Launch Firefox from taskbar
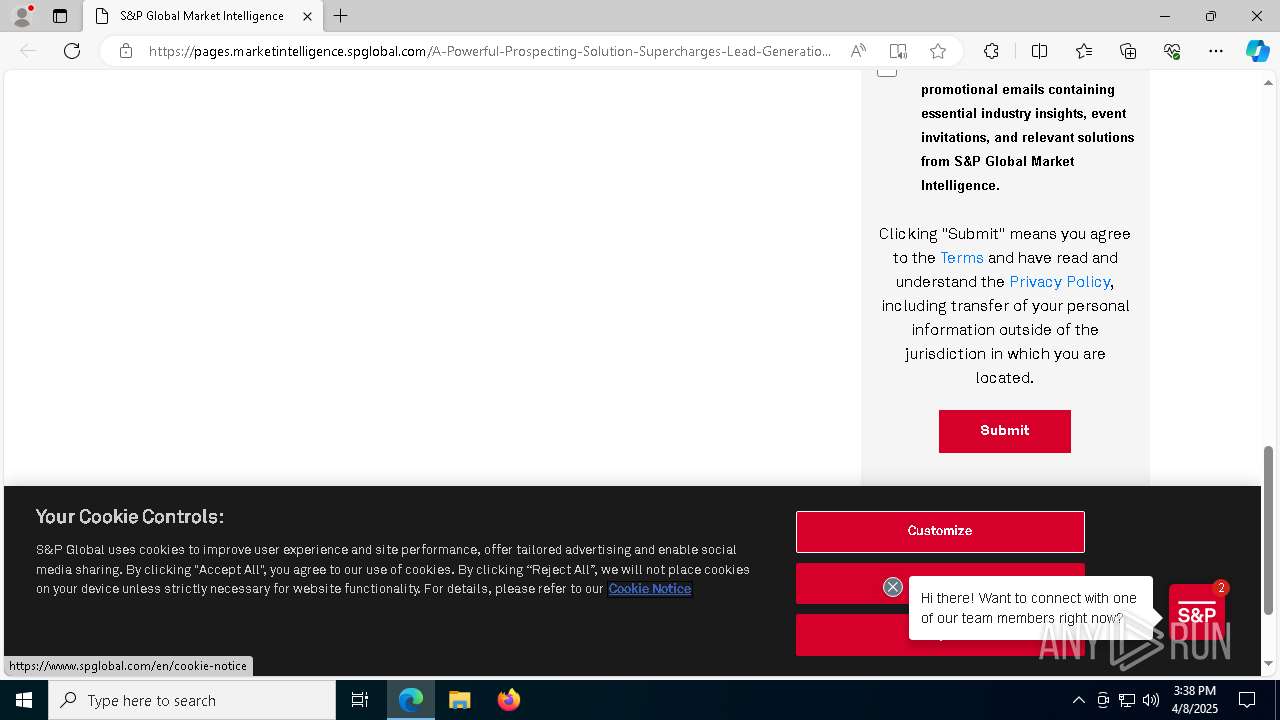The height and width of the screenshot is (720, 1280). pos(508,700)
